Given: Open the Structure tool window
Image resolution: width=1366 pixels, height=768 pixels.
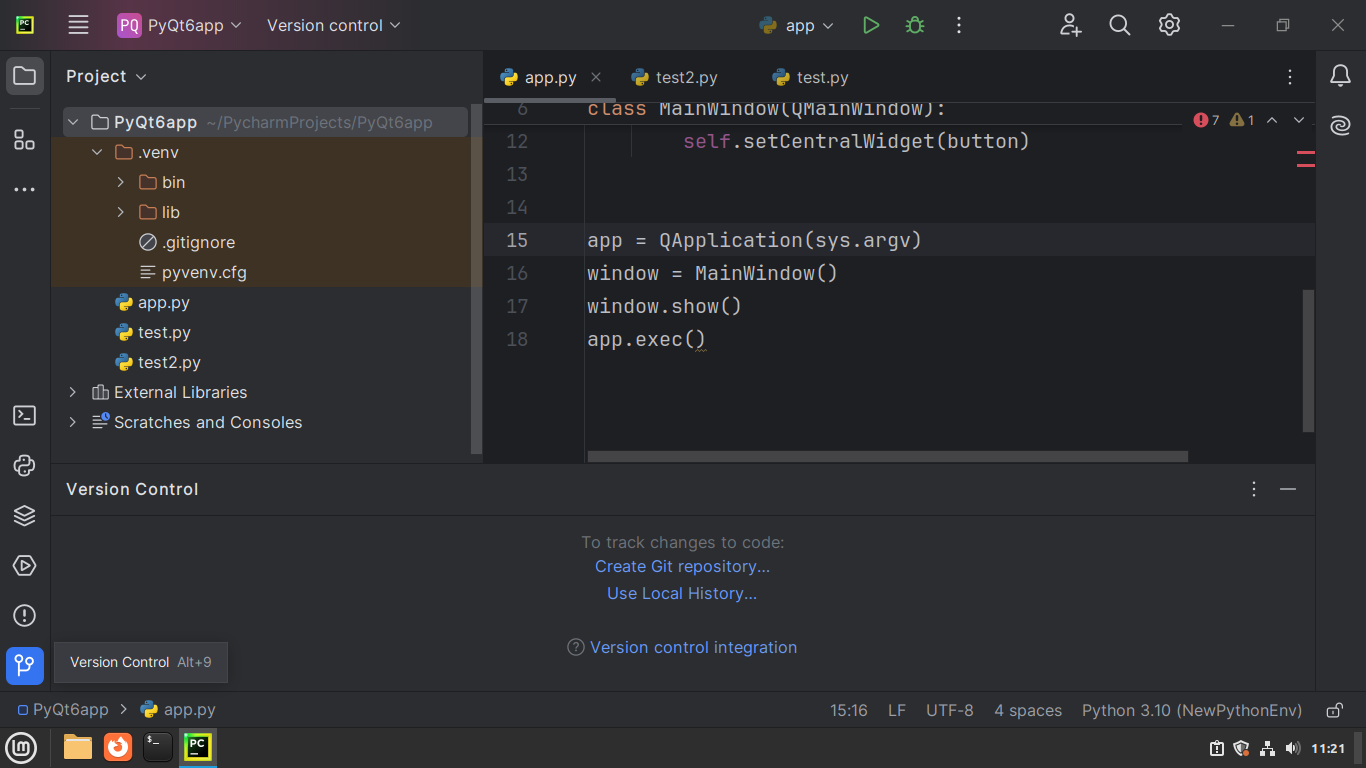Looking at the screenshot, I should 25,139.
